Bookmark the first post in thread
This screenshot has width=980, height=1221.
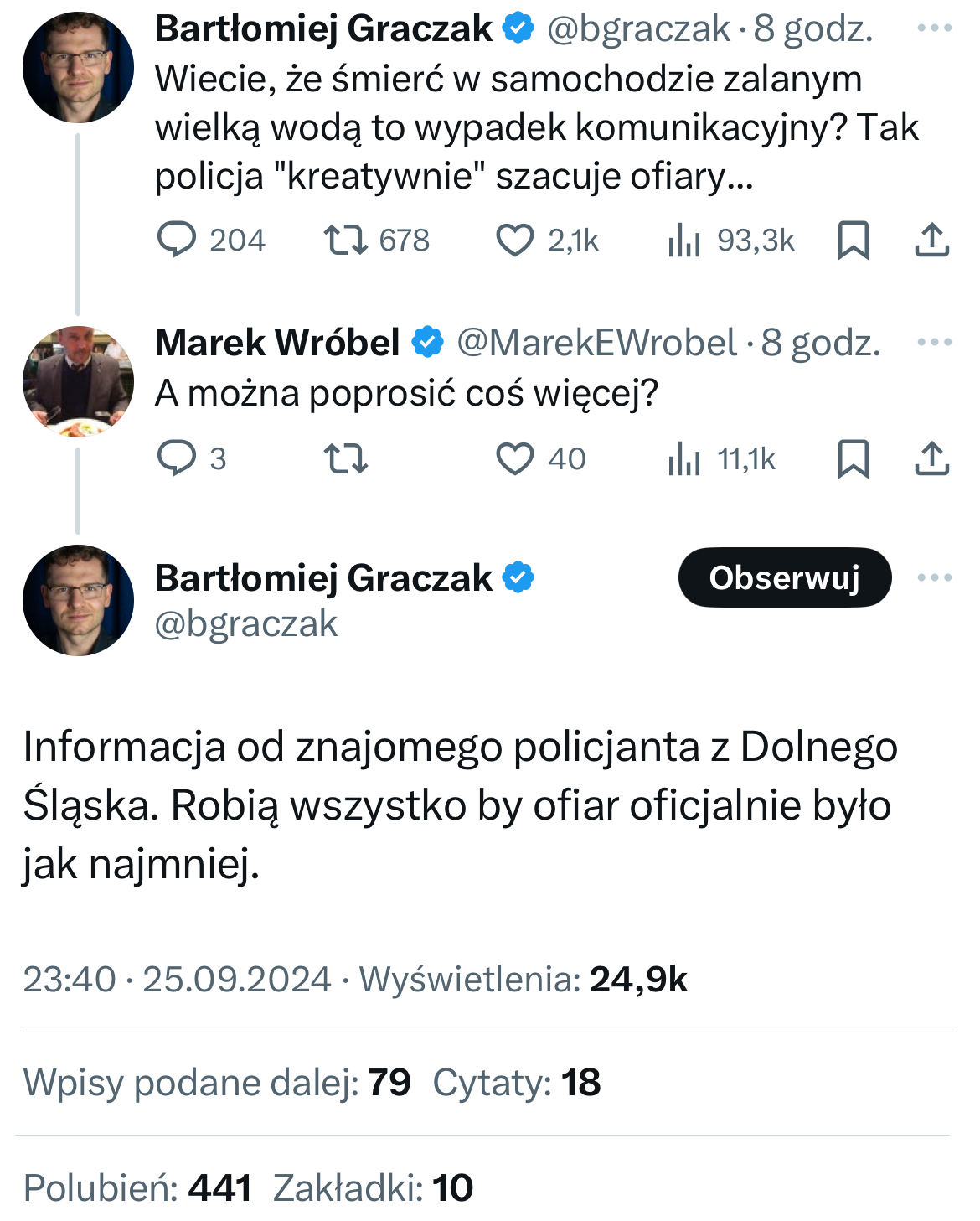point(853,240)
